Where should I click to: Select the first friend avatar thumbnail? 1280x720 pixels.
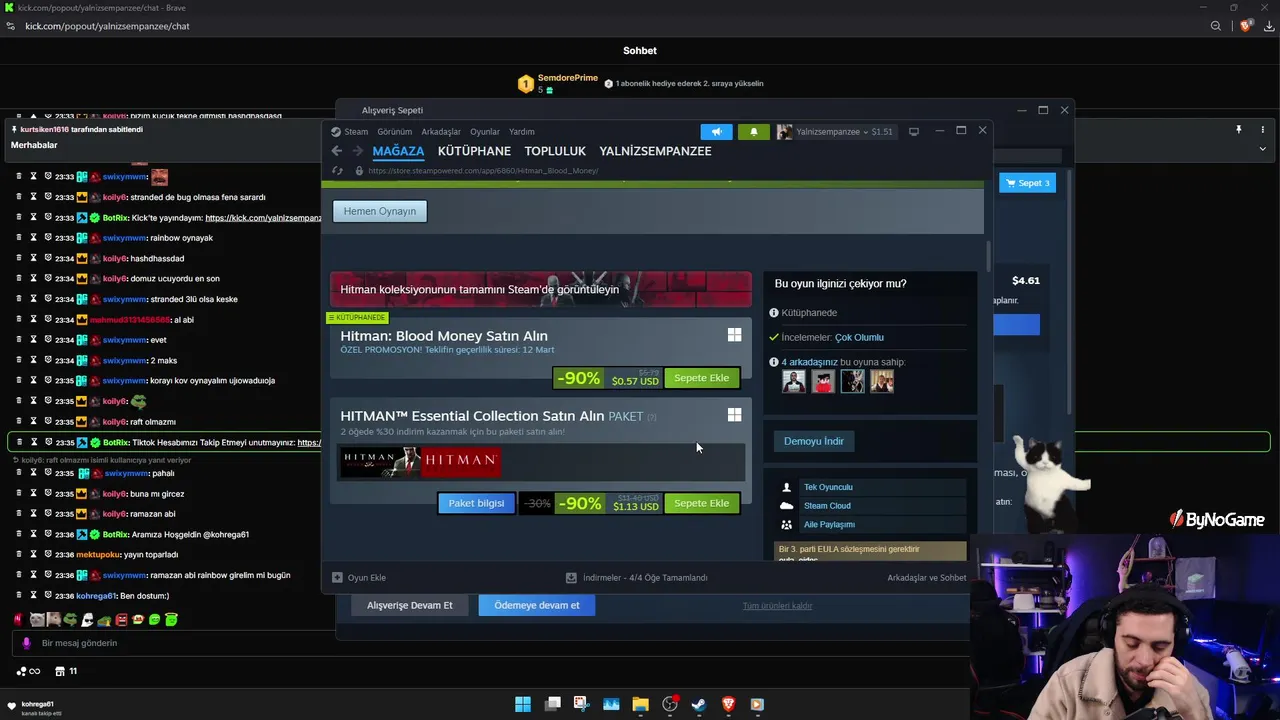[x=794, y=381]
